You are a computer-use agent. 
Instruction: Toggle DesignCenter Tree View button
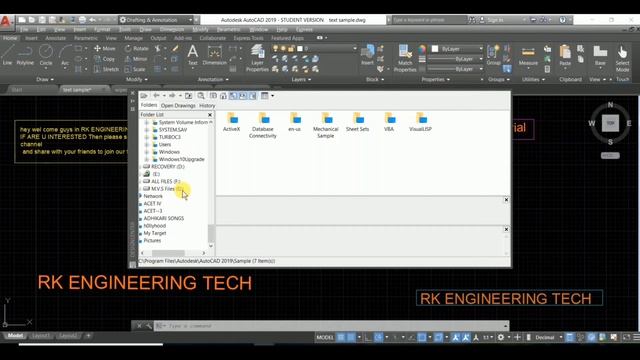[233, 96]
